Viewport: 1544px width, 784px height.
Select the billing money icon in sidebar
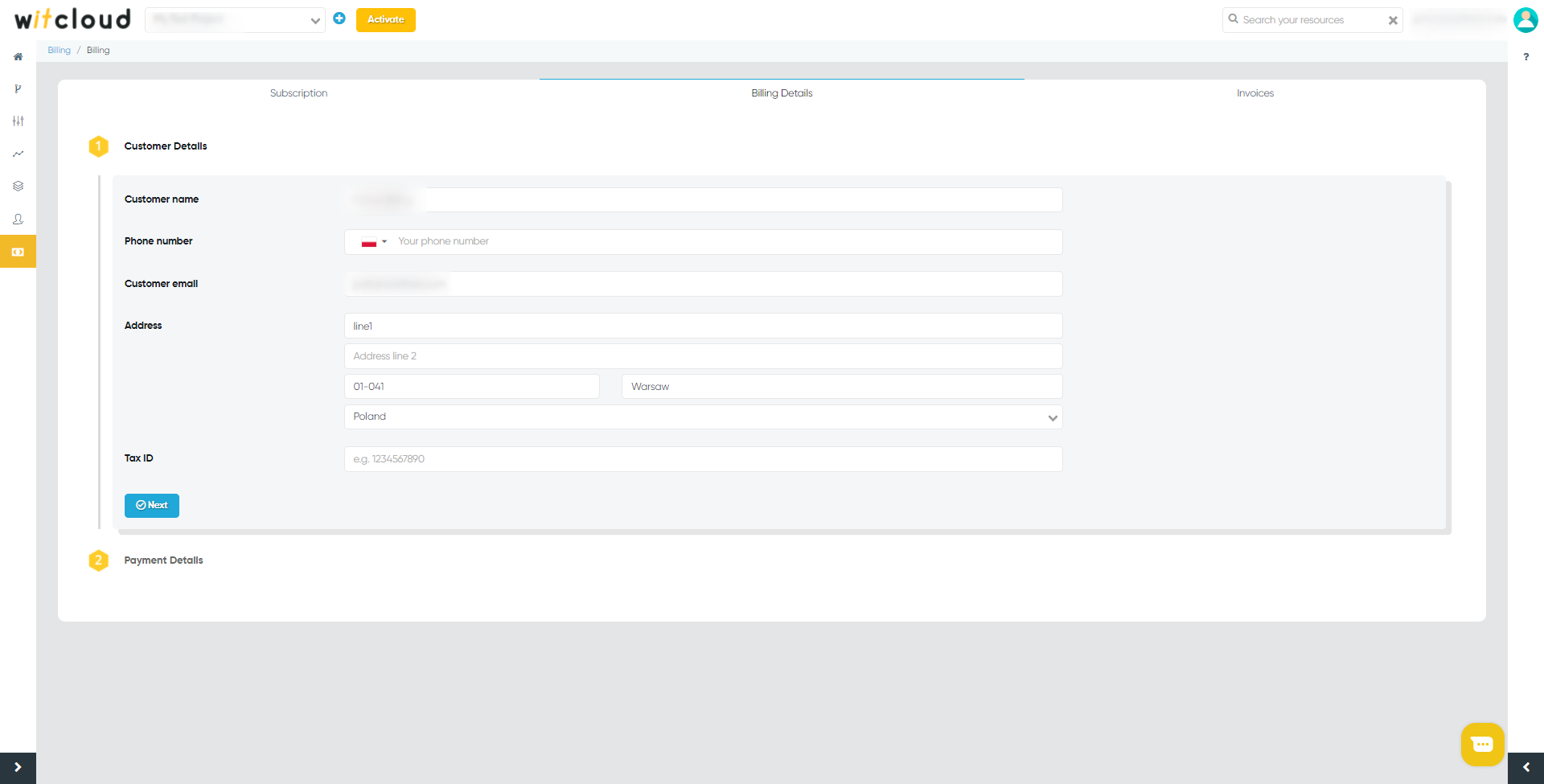click(x=18, y=252)
